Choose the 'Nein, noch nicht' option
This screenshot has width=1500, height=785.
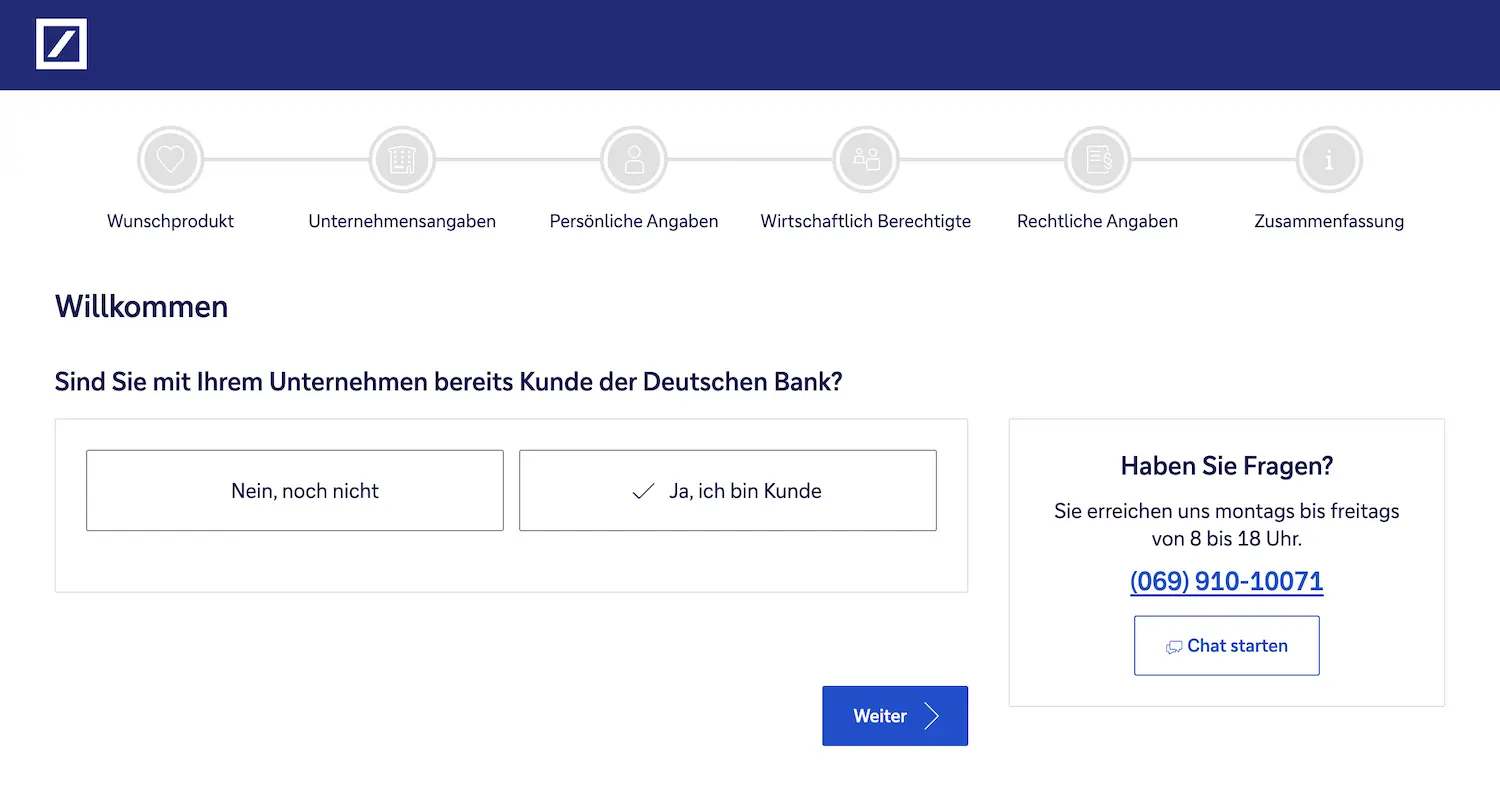coord(295,490)
